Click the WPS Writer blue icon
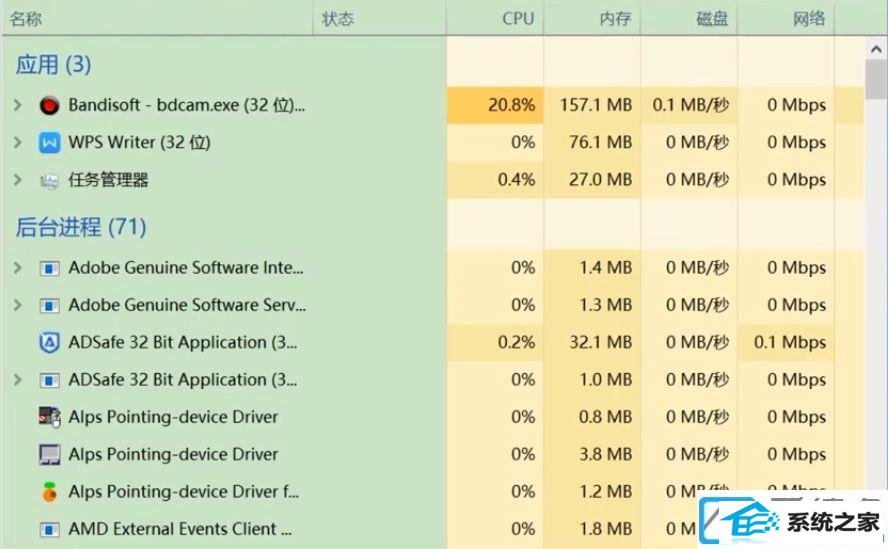This screenshot has width=888, height=549. pos(49,143)
